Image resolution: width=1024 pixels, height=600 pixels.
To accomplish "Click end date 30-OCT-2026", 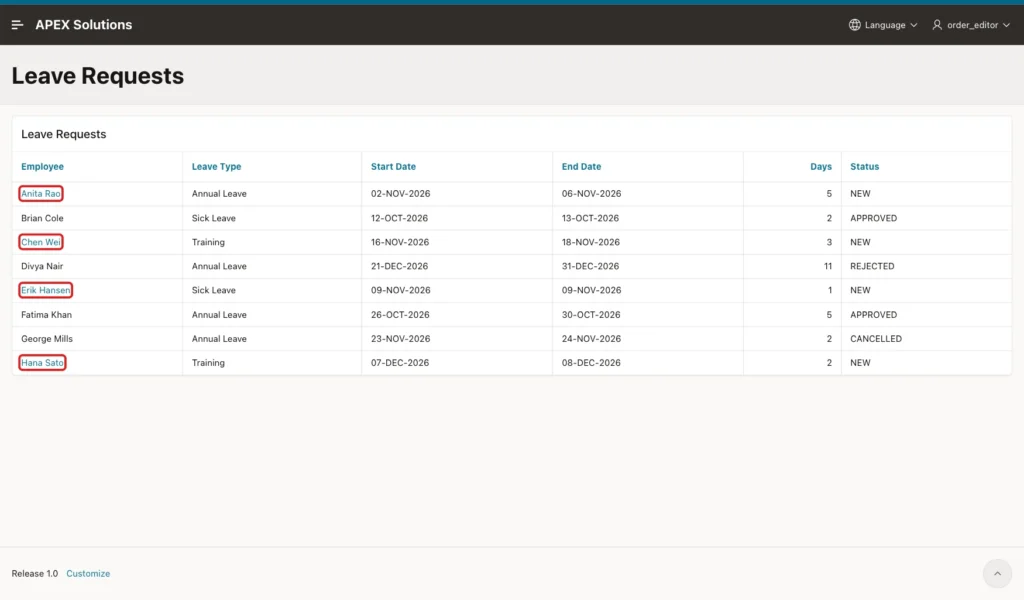I will coord(591,315).
